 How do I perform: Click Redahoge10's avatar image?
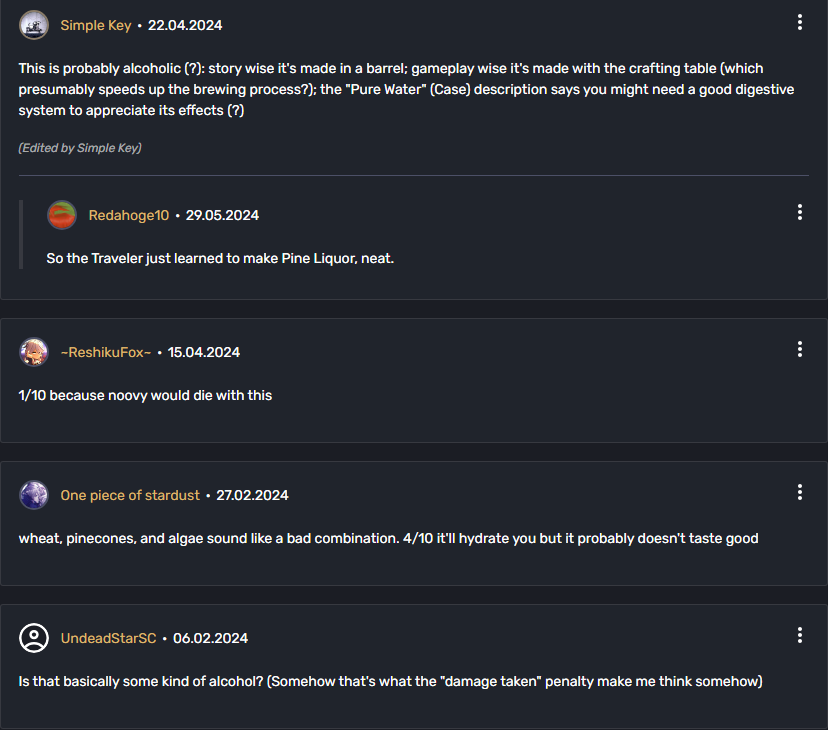point(62,215)
